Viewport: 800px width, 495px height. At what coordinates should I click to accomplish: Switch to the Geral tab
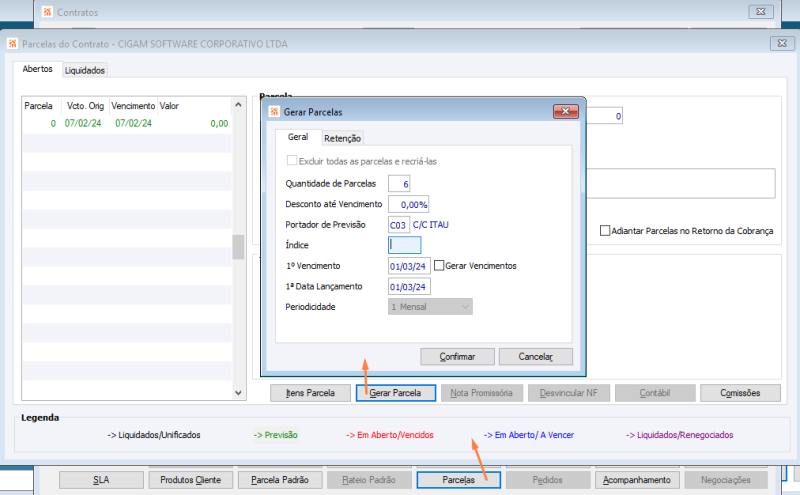click(x=298, y=137)
